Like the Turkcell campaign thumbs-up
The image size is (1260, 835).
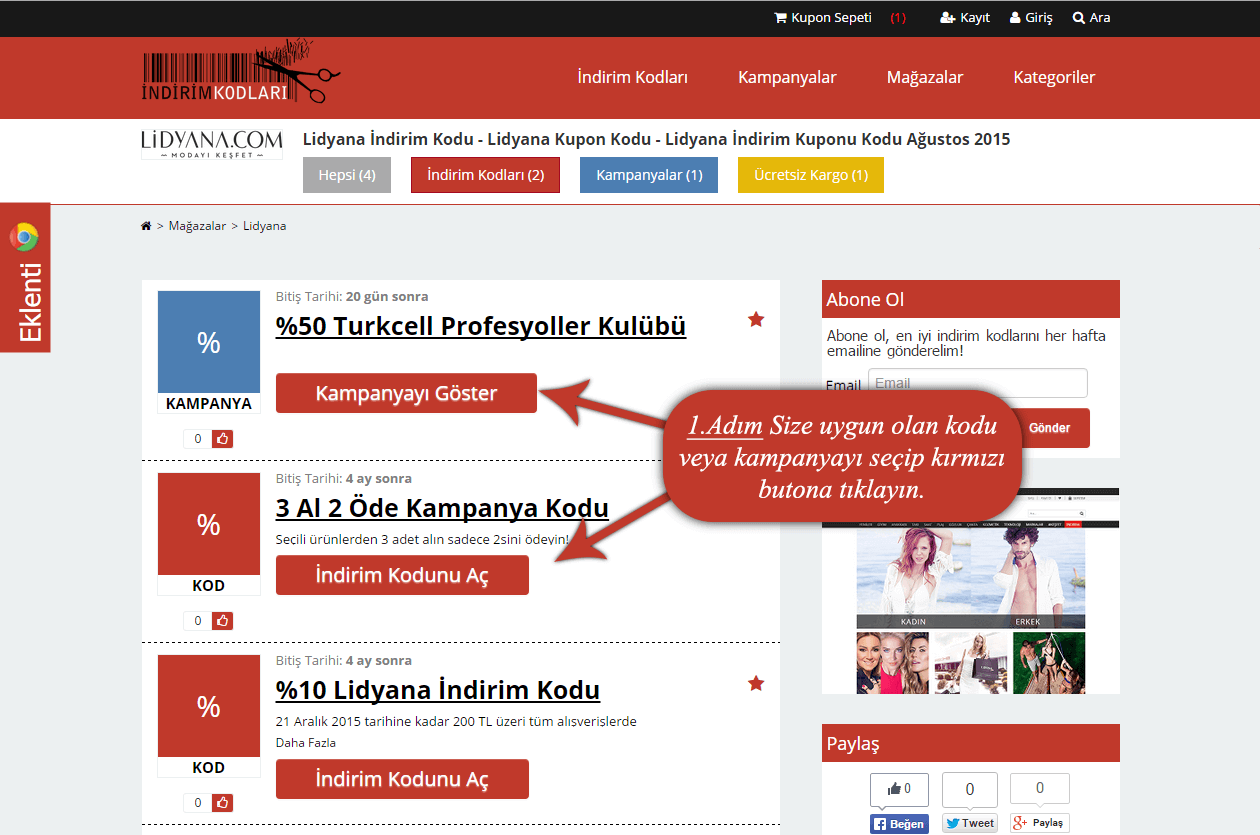223,438
